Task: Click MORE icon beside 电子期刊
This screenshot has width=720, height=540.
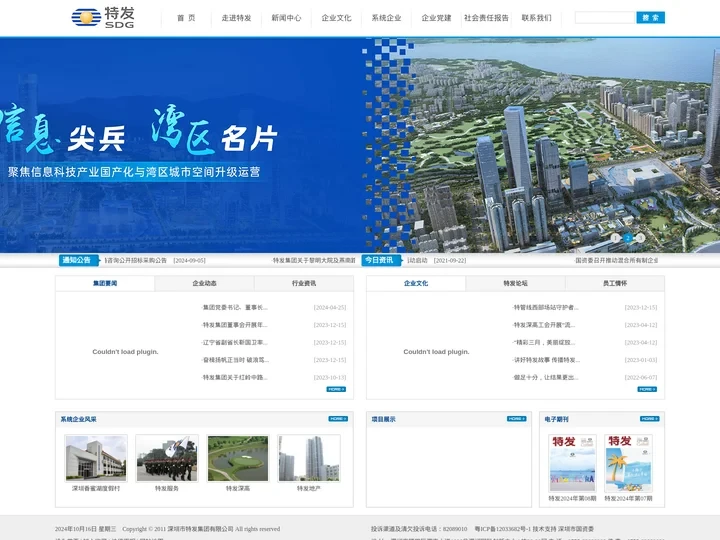Action: coord(649,419)
